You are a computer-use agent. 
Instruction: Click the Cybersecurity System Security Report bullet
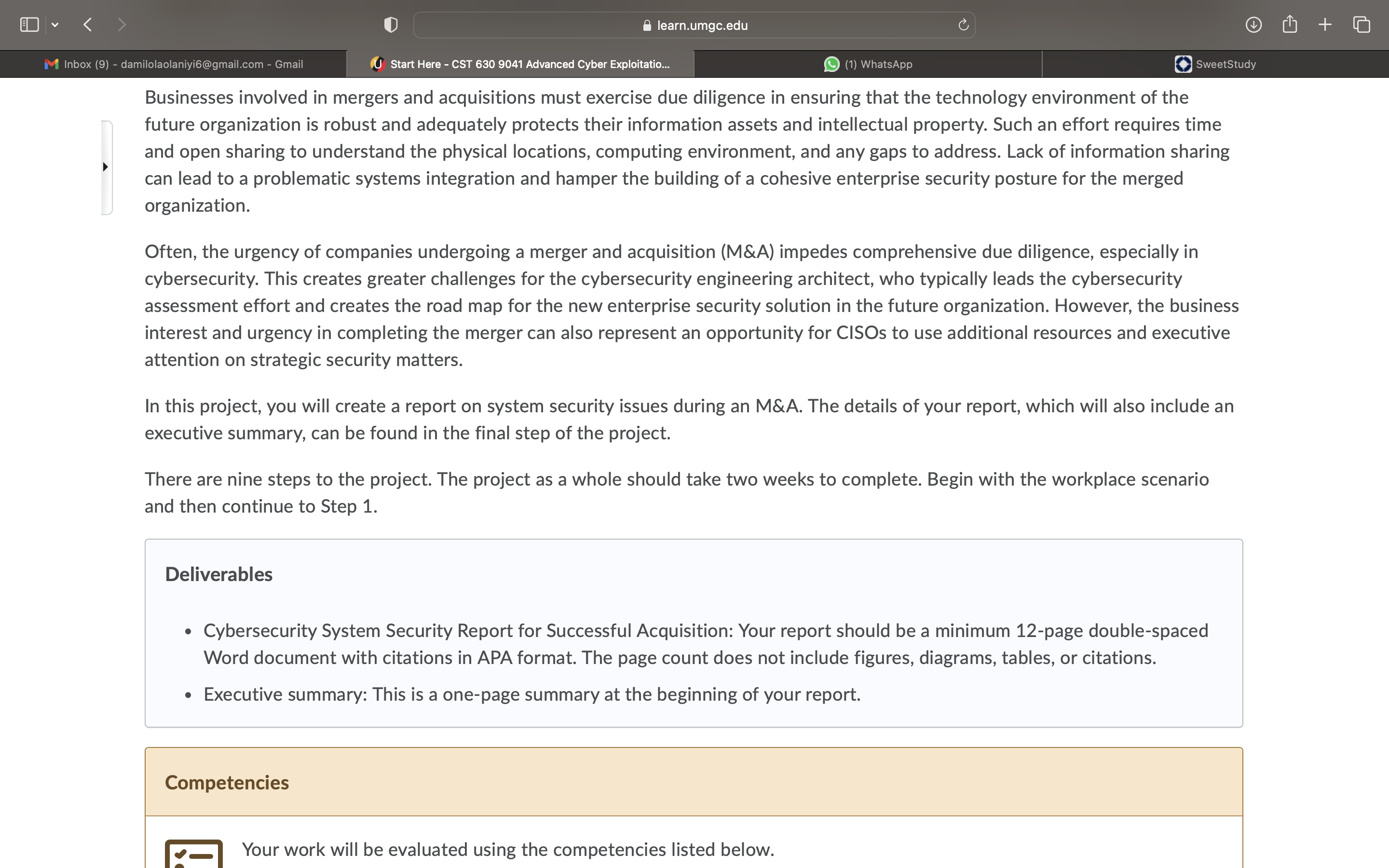click(706, 644)
